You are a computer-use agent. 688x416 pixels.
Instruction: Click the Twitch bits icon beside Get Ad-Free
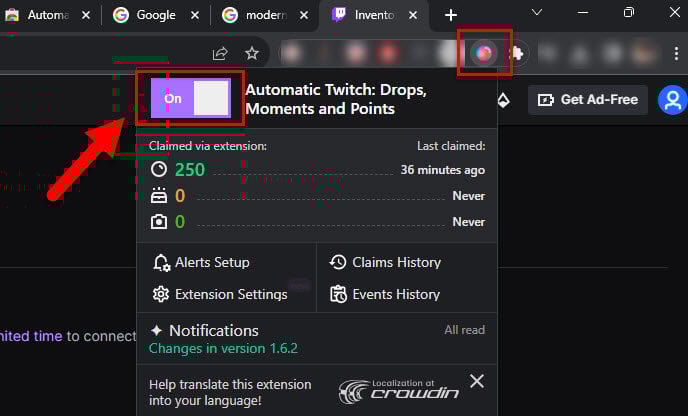503,100
